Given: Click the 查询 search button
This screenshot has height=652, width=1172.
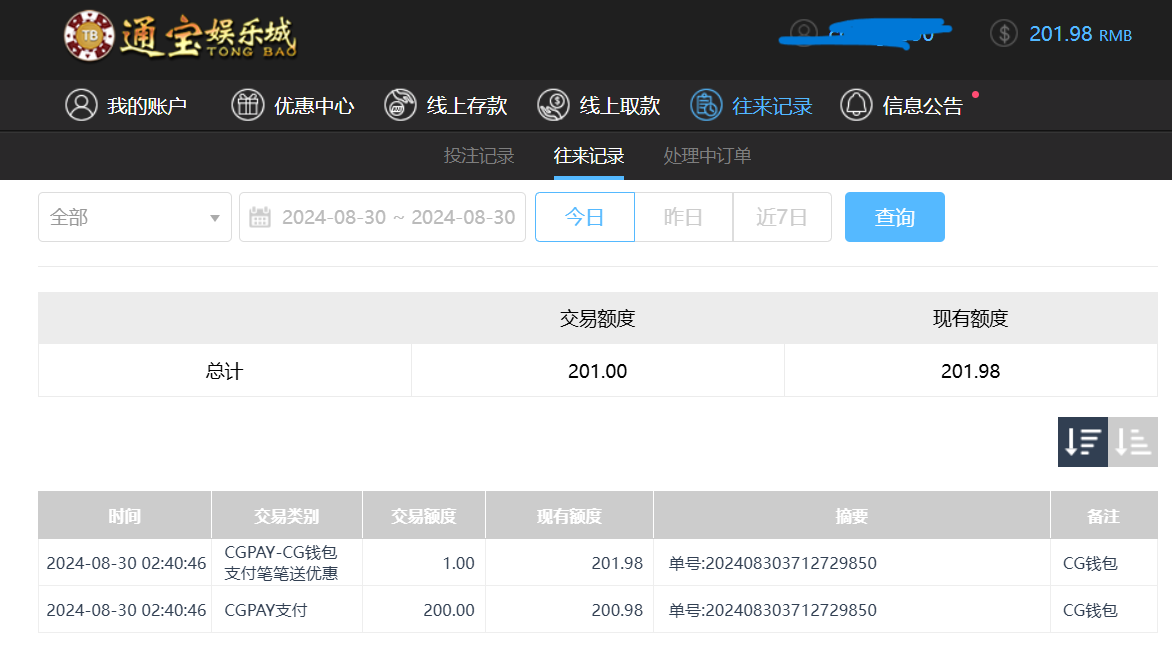Looking at the screenshot, I should 894,217.
